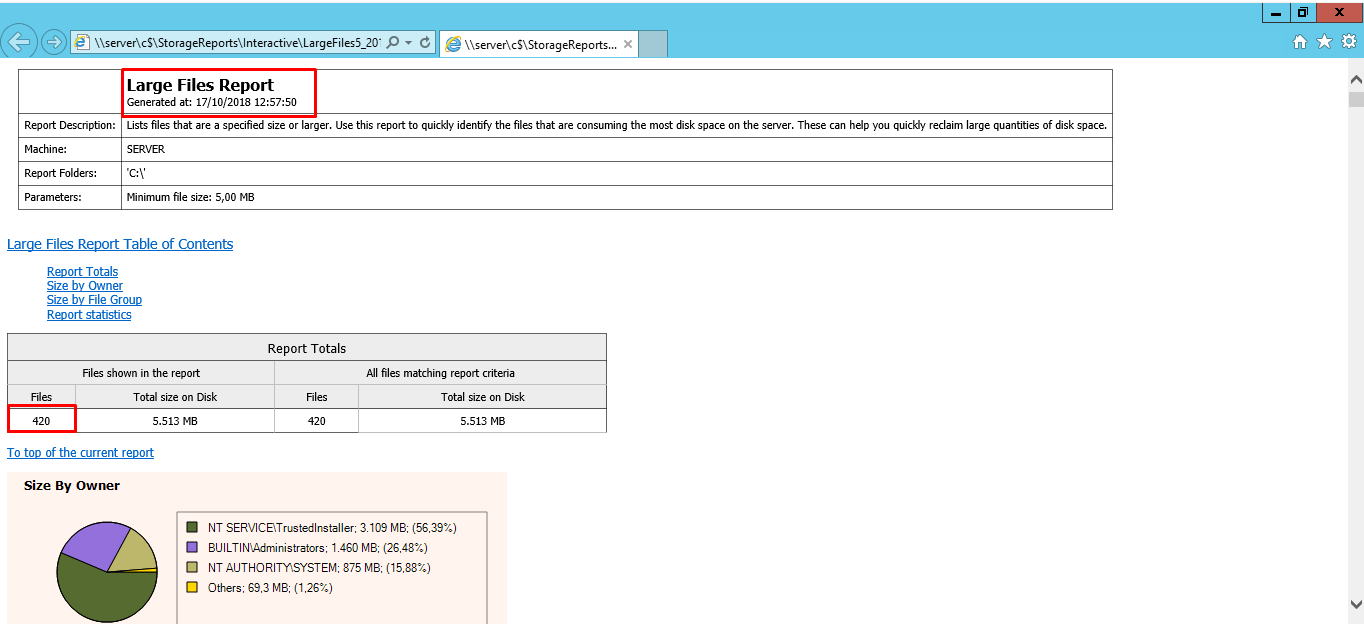Viewport: 1364px width, 624px height.
Task: Restore down the browser window
Action: [x=1303, y=12]
